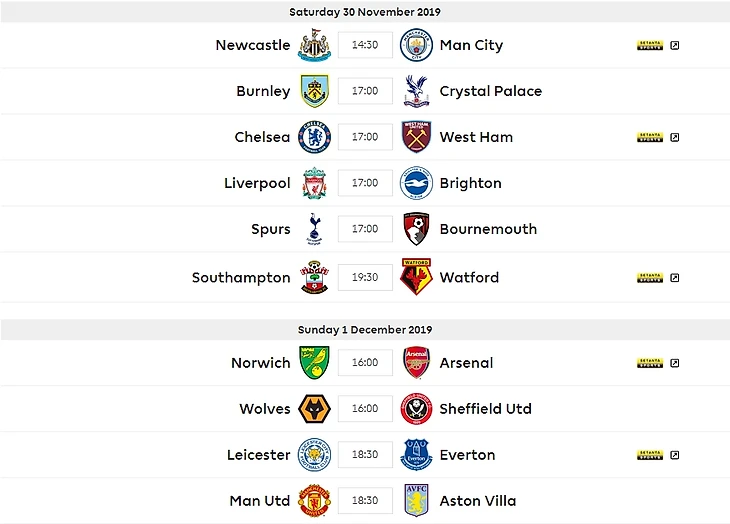Image resolution: width=730 pixels, height=524 pixels.
Task: Open the Sheffield Utd team link
Action: [x=485, y=409]
